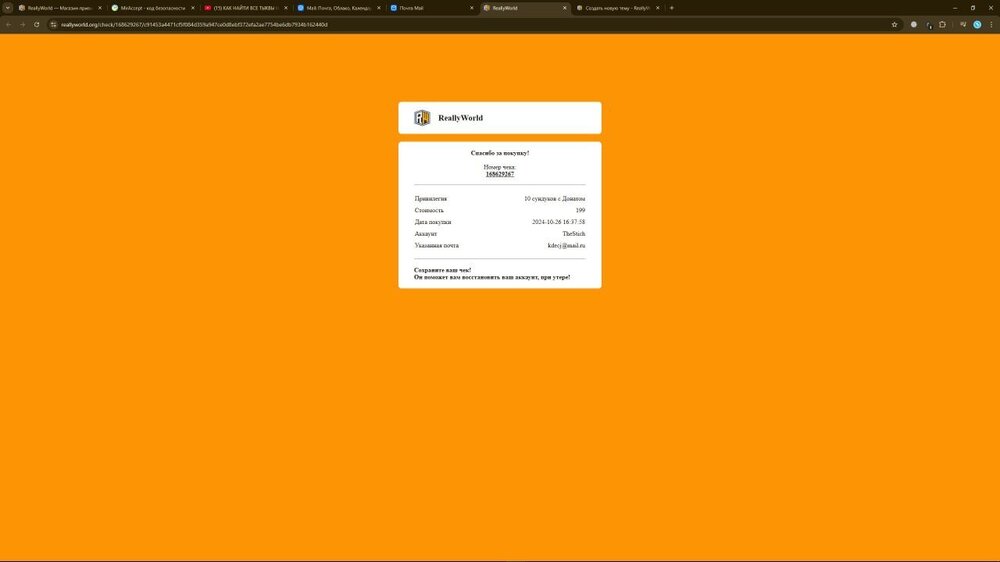Switch to the Mellcorpt код безопасности tab
The image size is (1000, 562).
152,8
